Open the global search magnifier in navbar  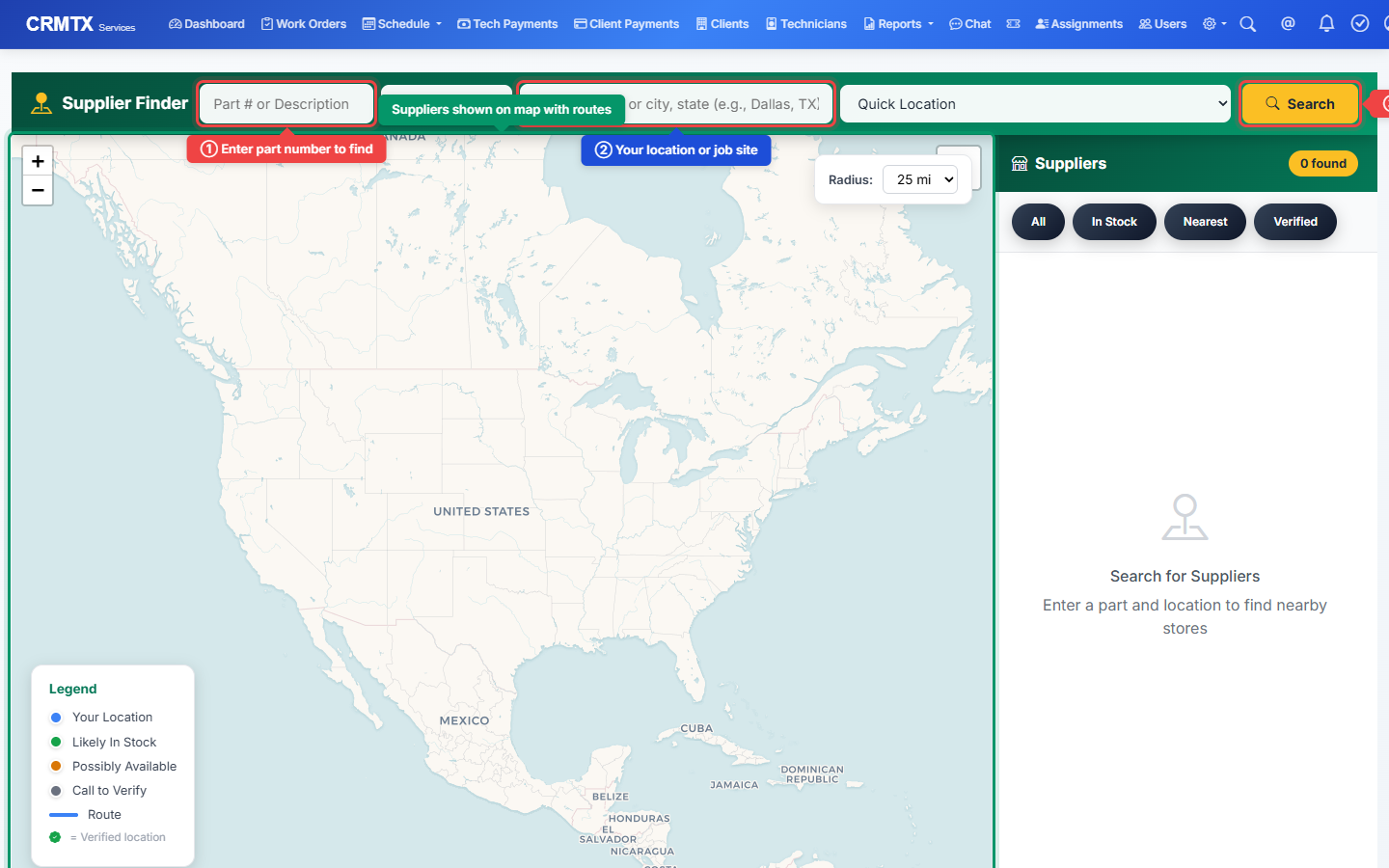[x=1248, y=23]
